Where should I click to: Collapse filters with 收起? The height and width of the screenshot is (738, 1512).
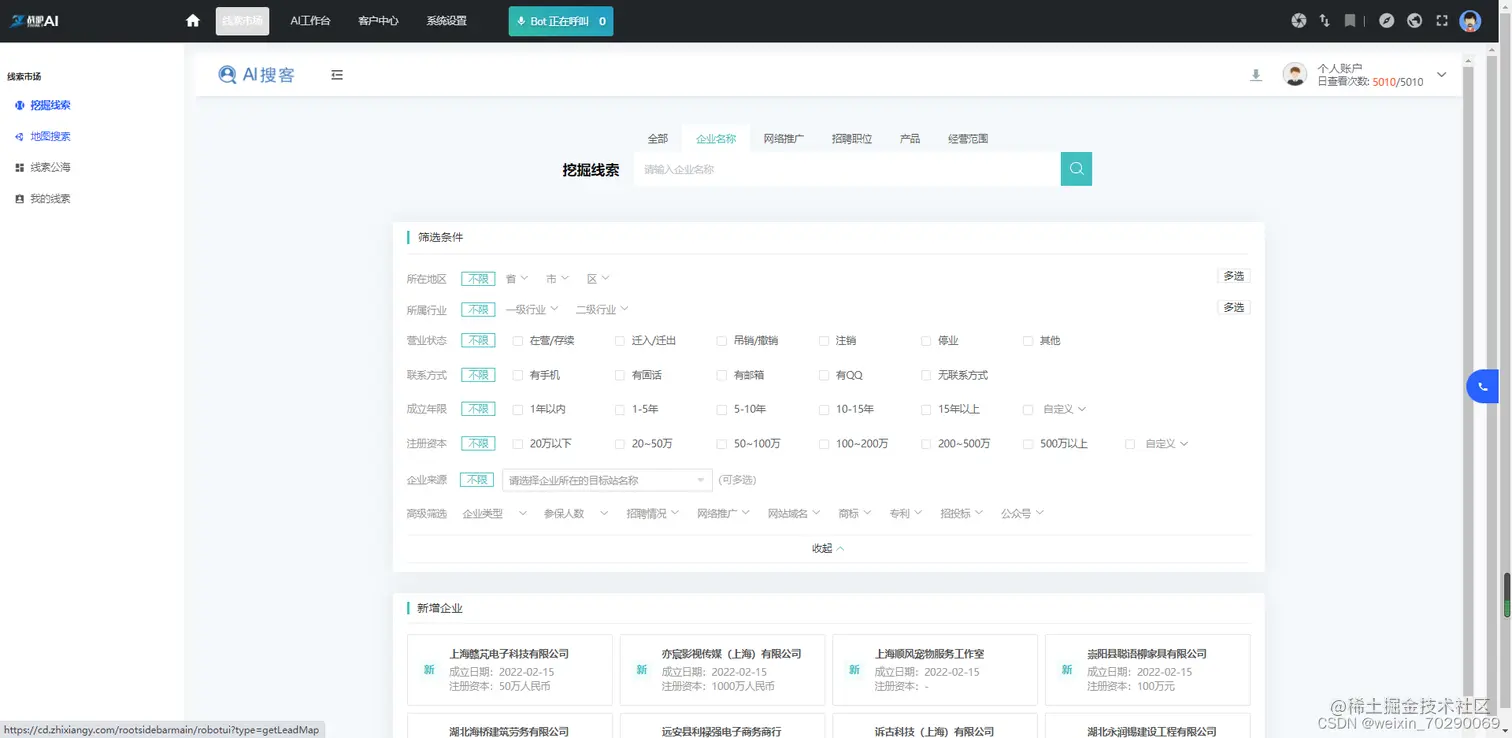(828, 548)
